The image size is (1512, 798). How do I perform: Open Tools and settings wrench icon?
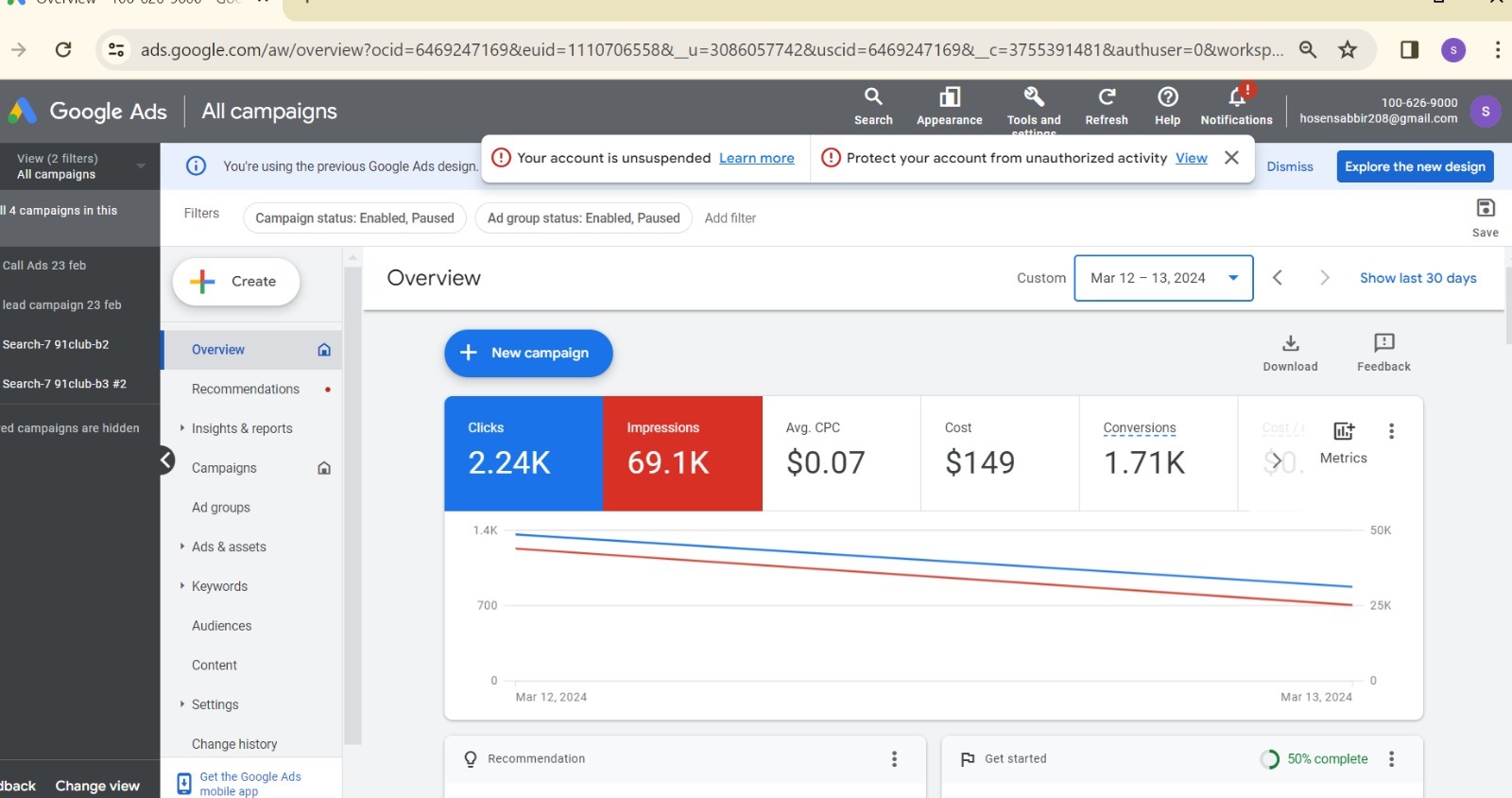pos(1034,97)
